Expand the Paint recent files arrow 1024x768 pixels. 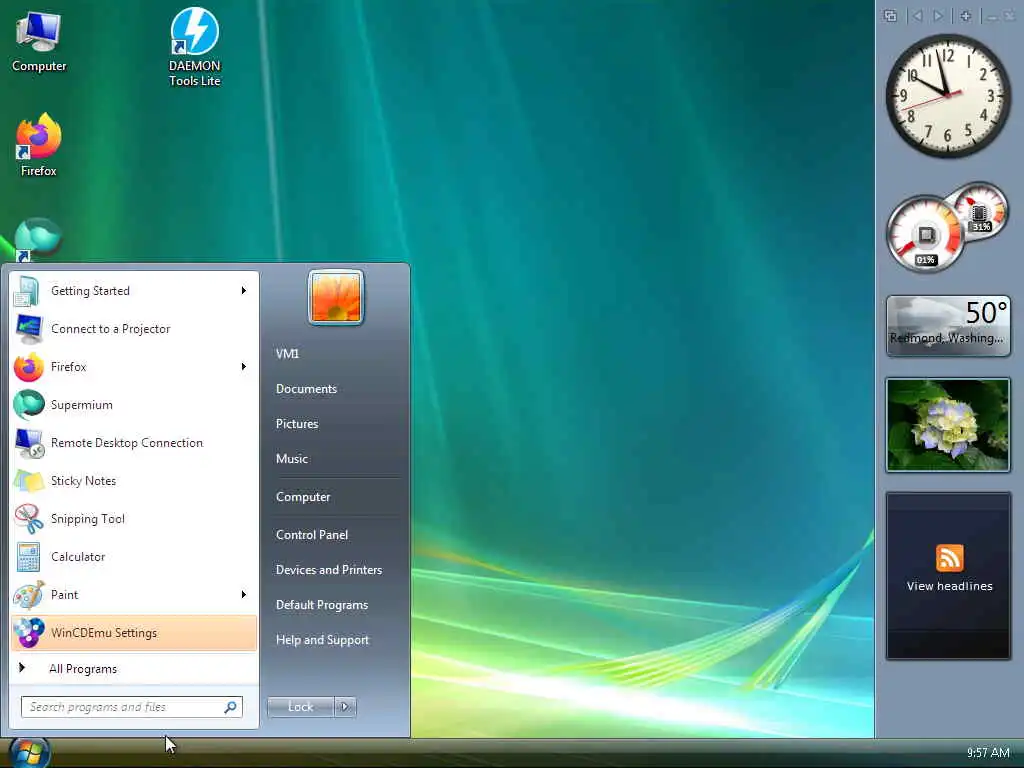pyautogui.click(x=244, y=595)
